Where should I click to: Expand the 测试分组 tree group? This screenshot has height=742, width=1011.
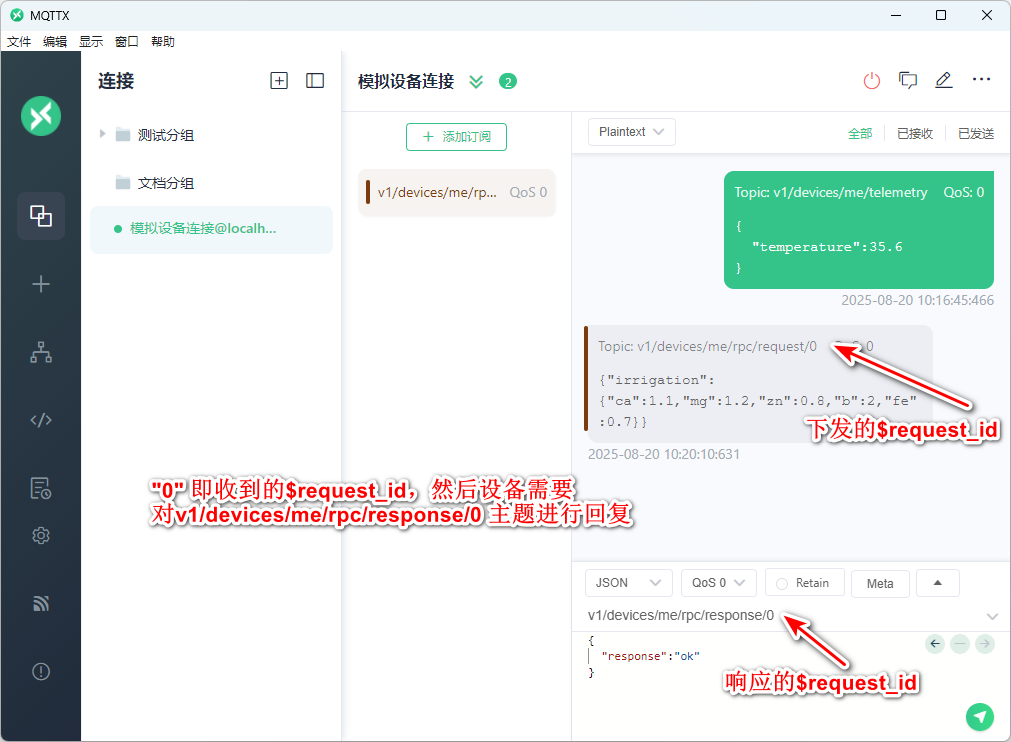click(x=102, y=134)
